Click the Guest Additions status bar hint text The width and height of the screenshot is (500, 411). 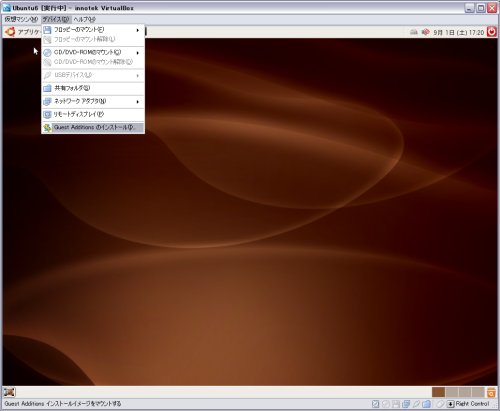click(x=63, y=404)
